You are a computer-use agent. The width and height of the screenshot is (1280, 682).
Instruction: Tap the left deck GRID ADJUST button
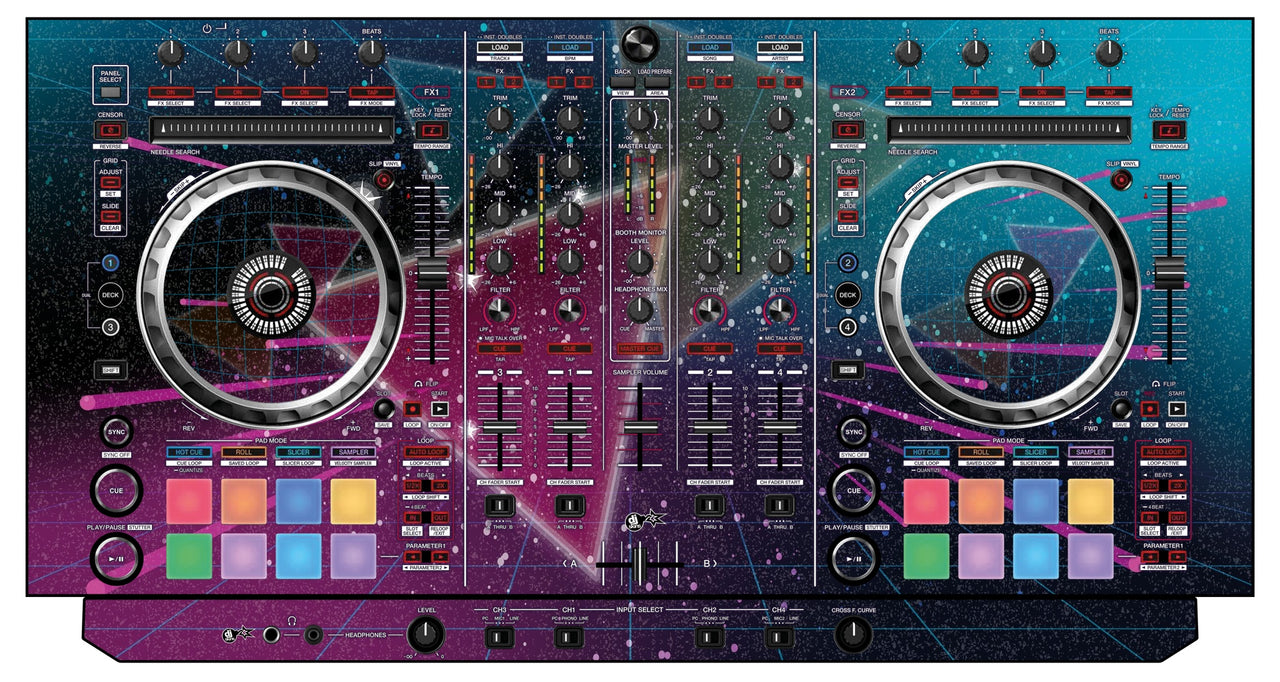tap(110, 183)
